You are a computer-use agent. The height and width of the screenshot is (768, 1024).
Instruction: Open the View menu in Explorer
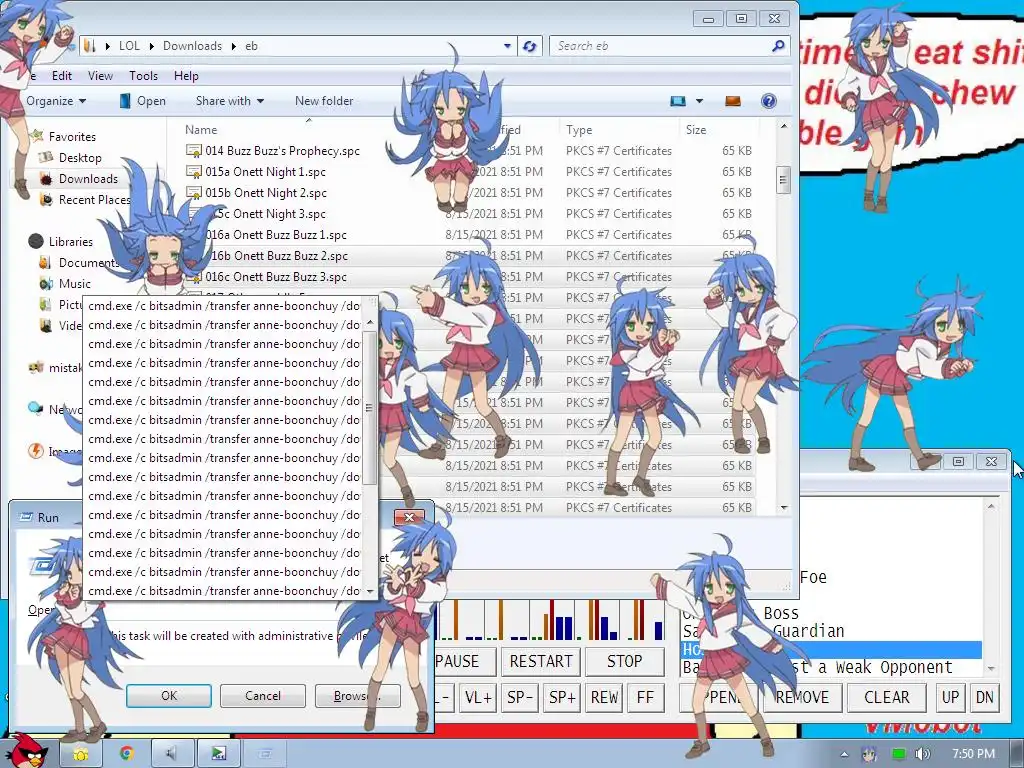[100, 76]
